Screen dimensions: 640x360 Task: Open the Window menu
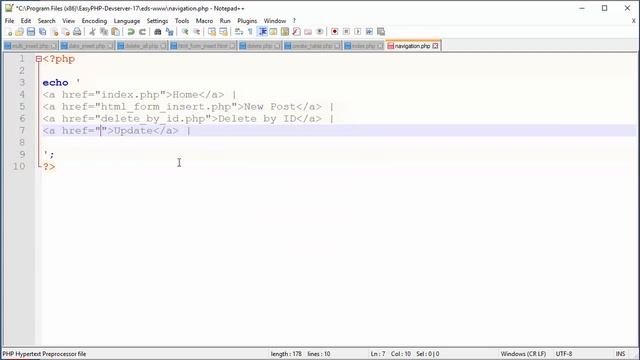coord(275,20)
